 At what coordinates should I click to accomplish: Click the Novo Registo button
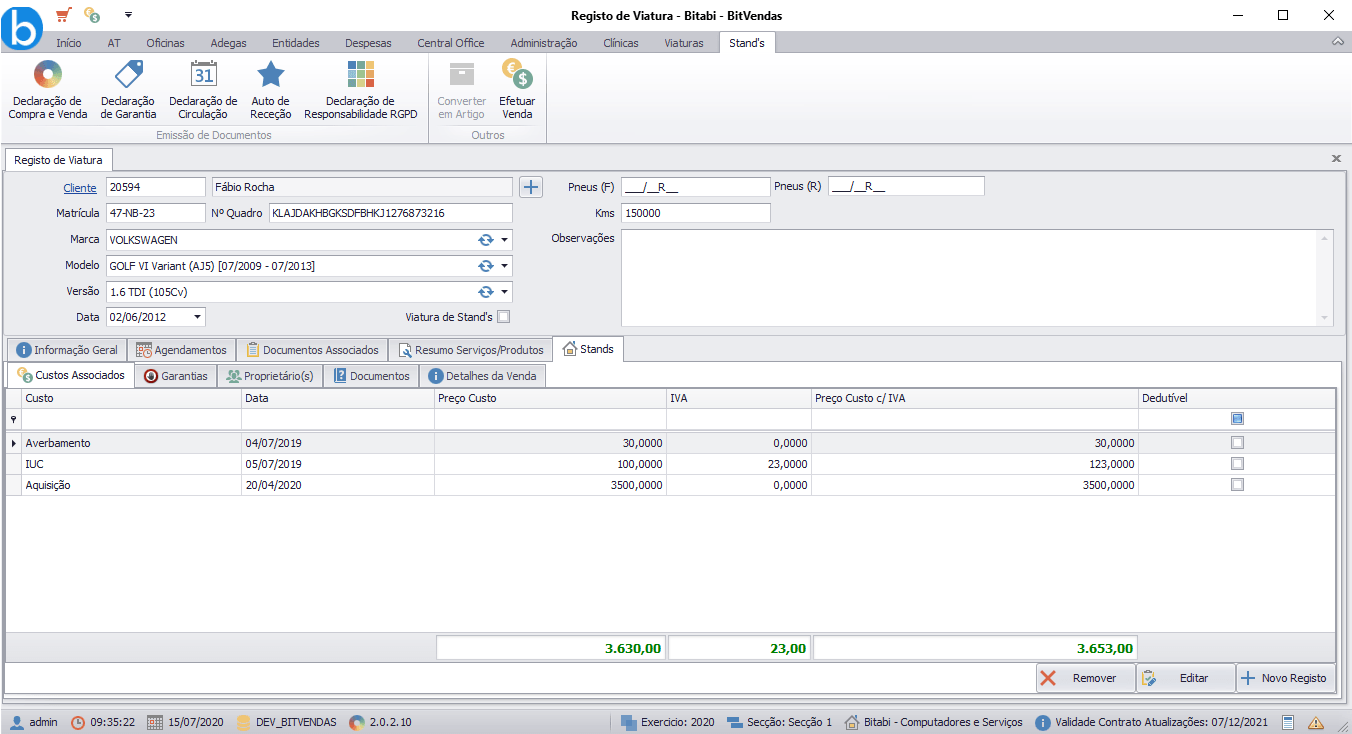point(1285,678)
